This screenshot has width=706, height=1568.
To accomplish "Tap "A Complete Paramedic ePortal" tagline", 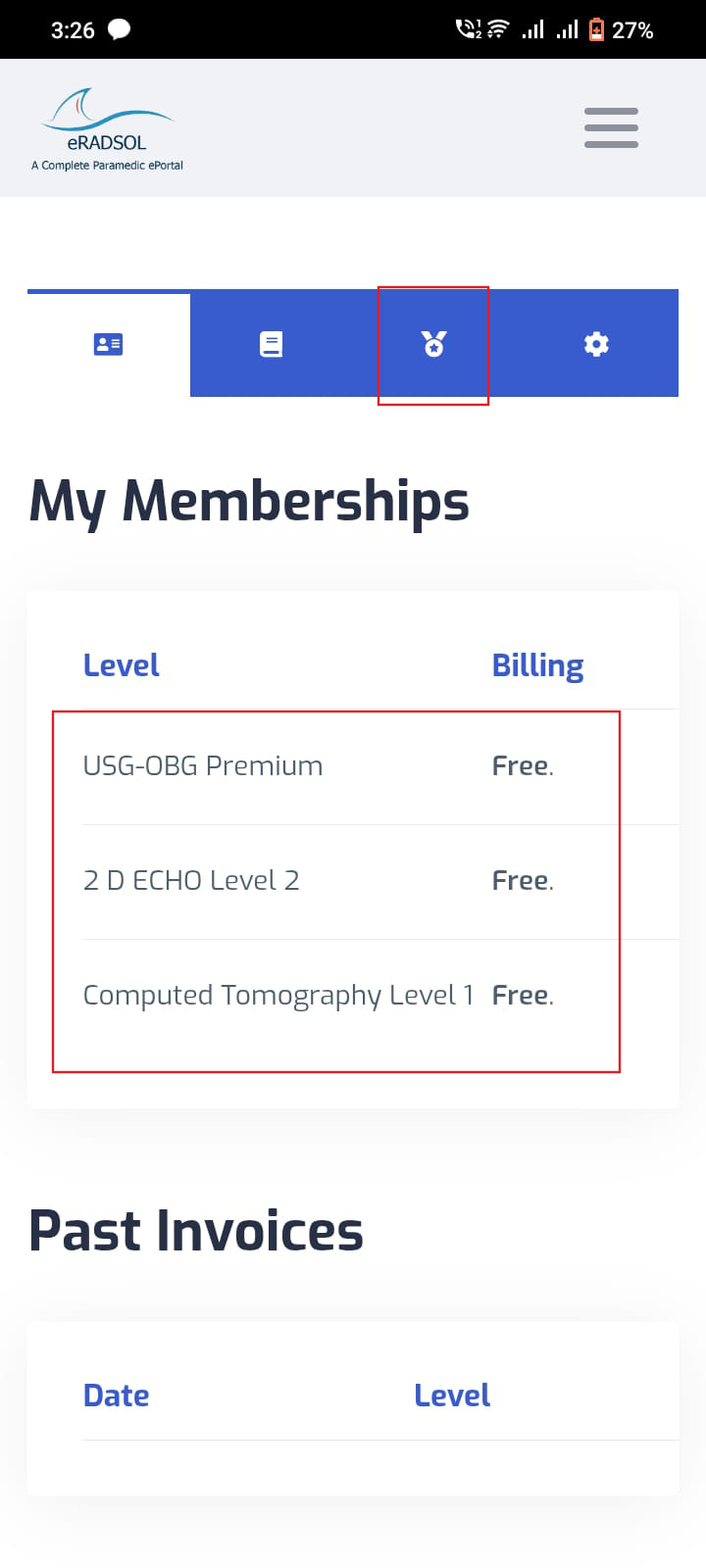I will click(107, 166).
